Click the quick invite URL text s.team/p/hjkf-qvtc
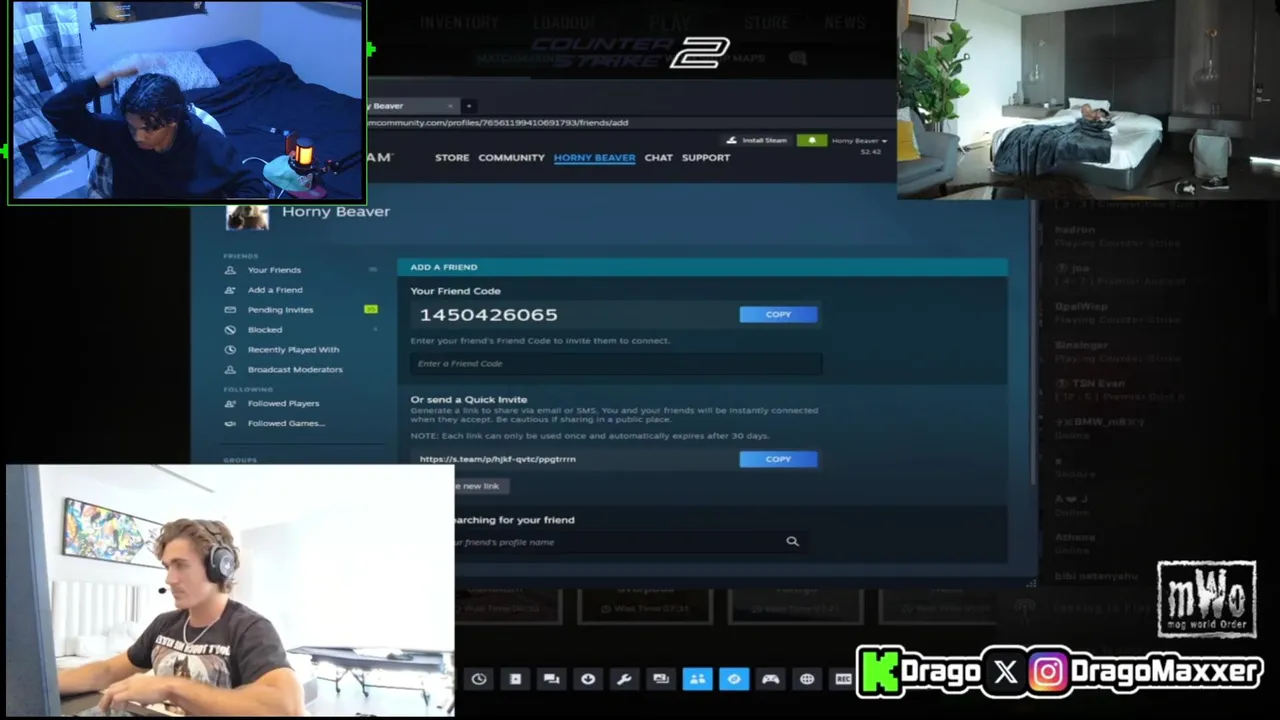1280x720 pixels. coord(497,459)
